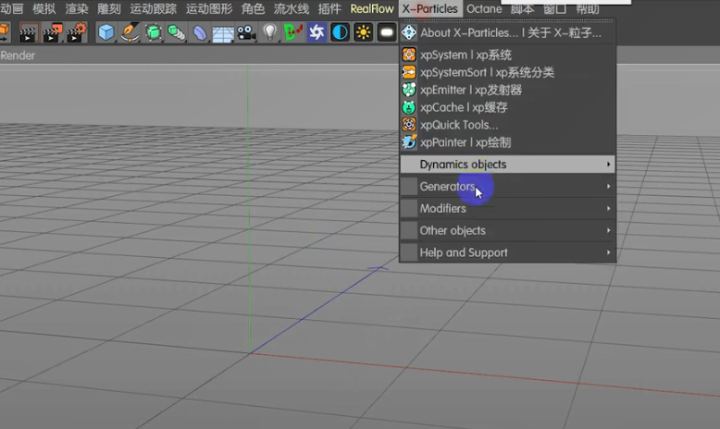Choose xpSystem from the X-Particles menu
The image size is (720, 429).
(507, 55)
